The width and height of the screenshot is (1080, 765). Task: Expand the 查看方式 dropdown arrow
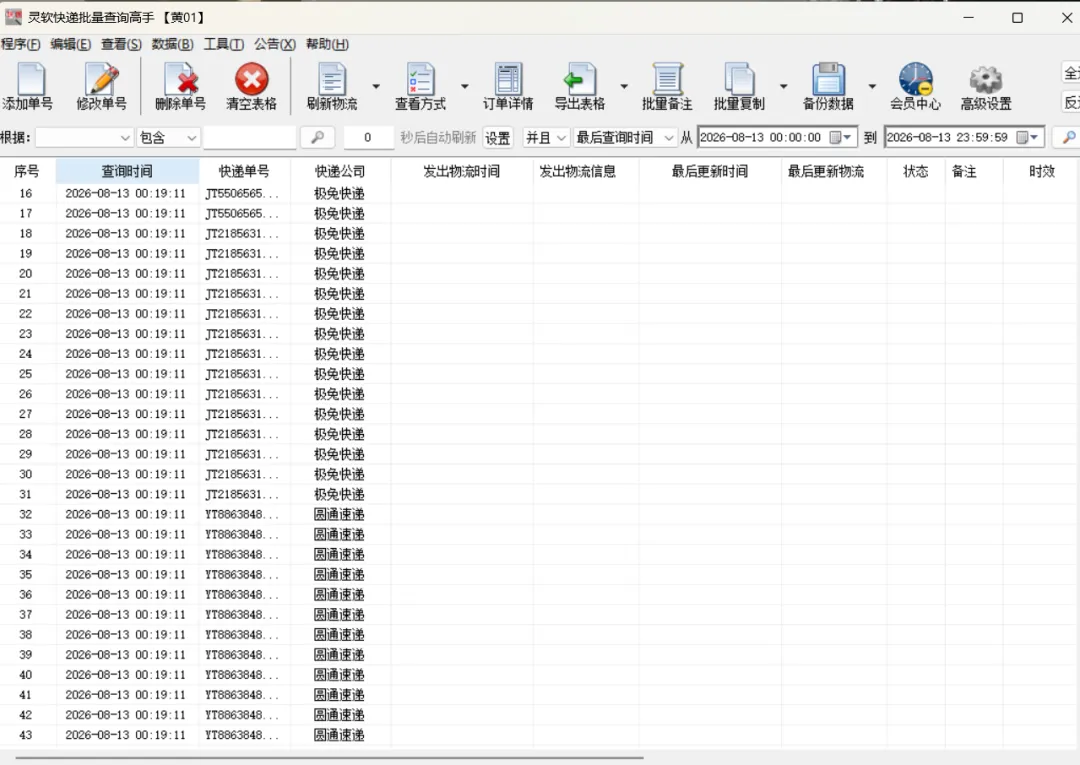[x=465, y=87]
